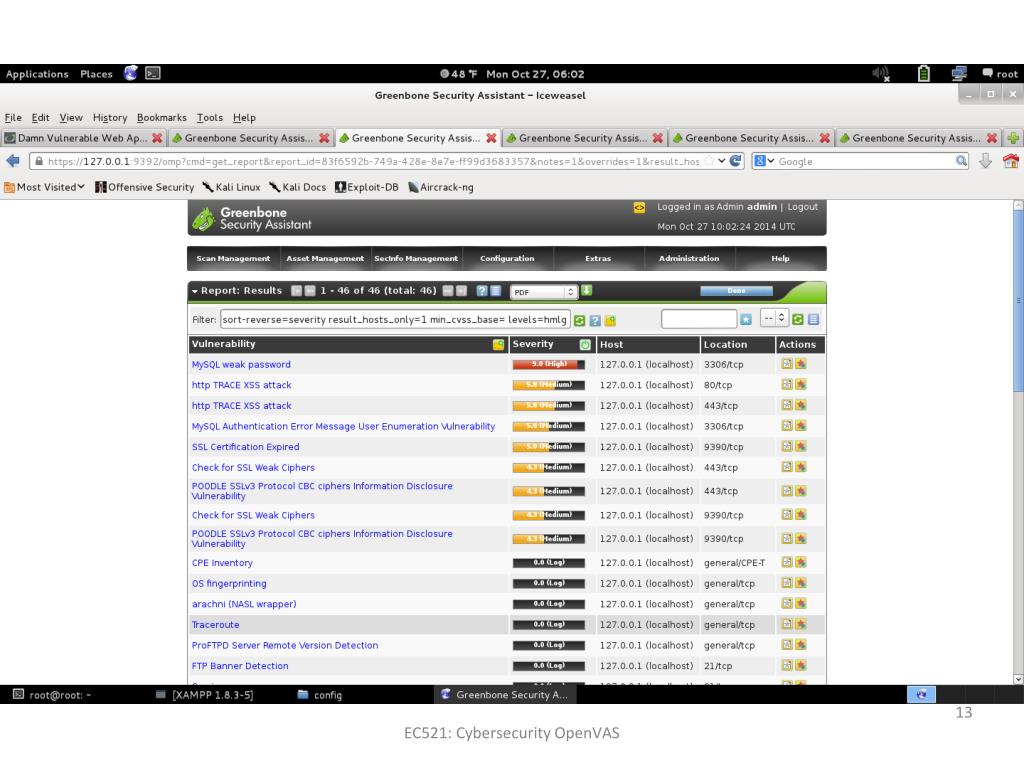Click the yellow icon beside Logged in text
The height and width of the screenshot is (768, 1024).
(639, 207)
